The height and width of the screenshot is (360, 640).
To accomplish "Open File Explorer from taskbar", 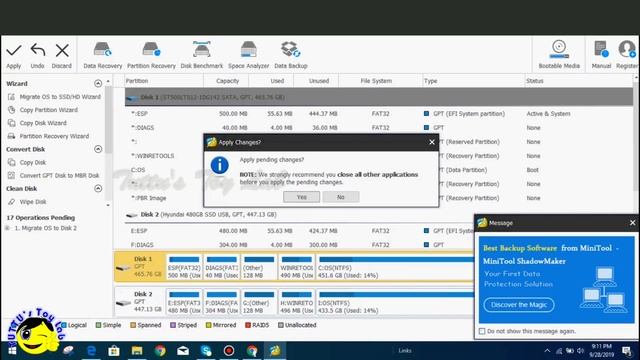I will (x=137, y=351).
